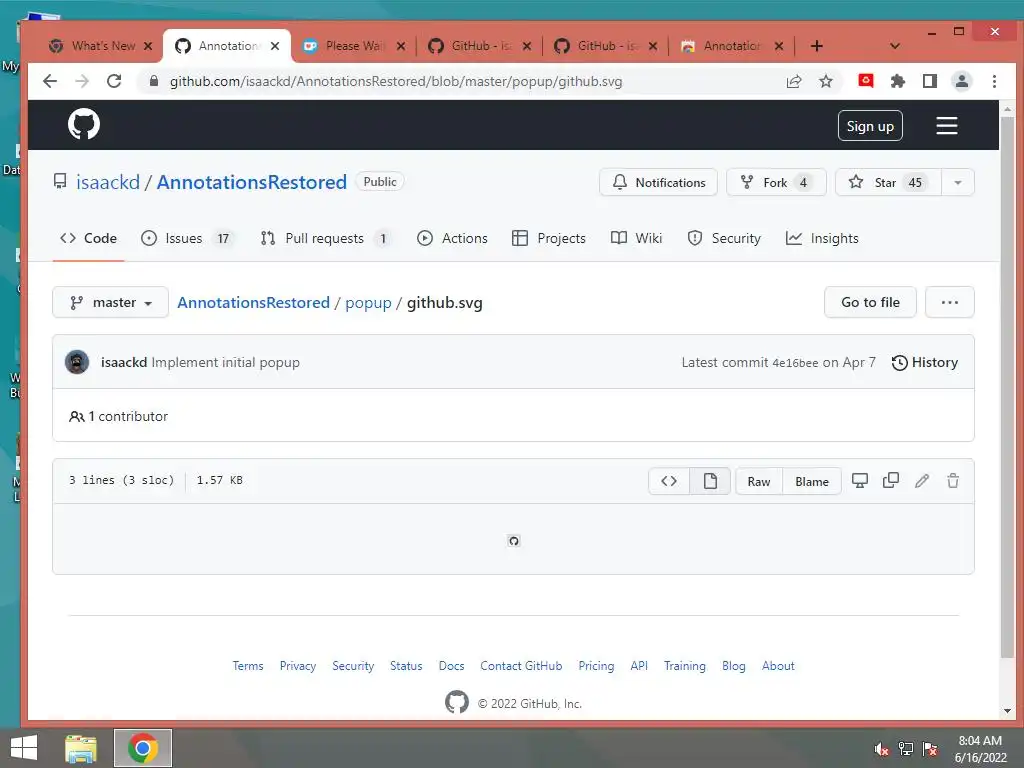1024x768 pixels.
Task: Click the Sign up button
Action: pyautogui.click(x=870, y=126)
